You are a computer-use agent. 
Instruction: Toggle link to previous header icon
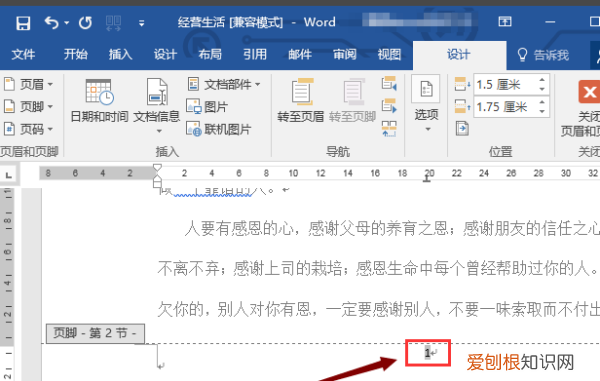click(389, 129)
